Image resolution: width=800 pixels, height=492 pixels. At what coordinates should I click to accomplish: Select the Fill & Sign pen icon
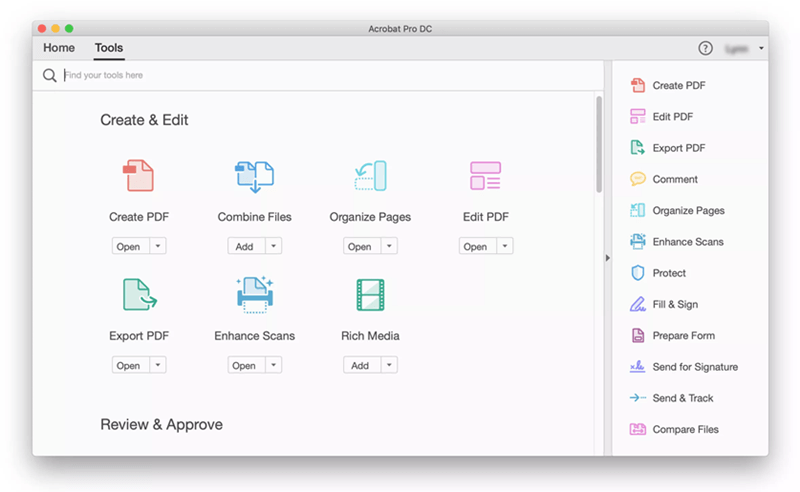[638, 304]
